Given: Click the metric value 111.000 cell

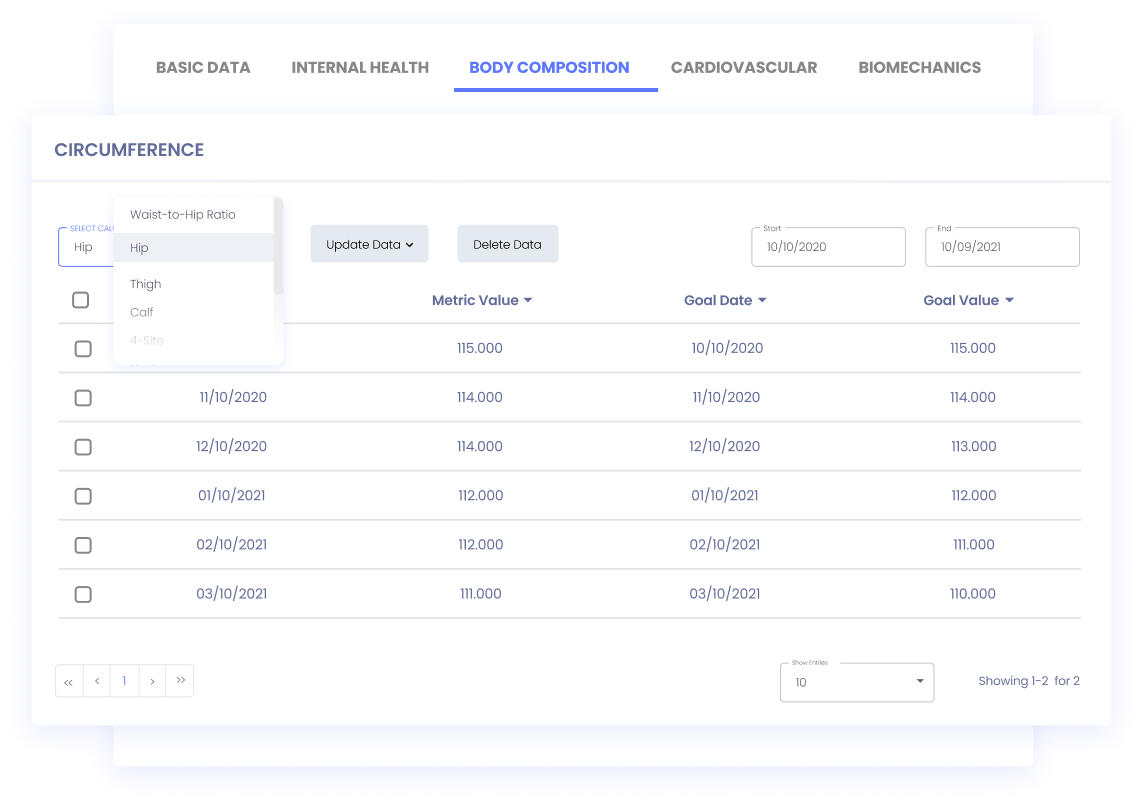Looking at the screenshot, I should point(481,594).
